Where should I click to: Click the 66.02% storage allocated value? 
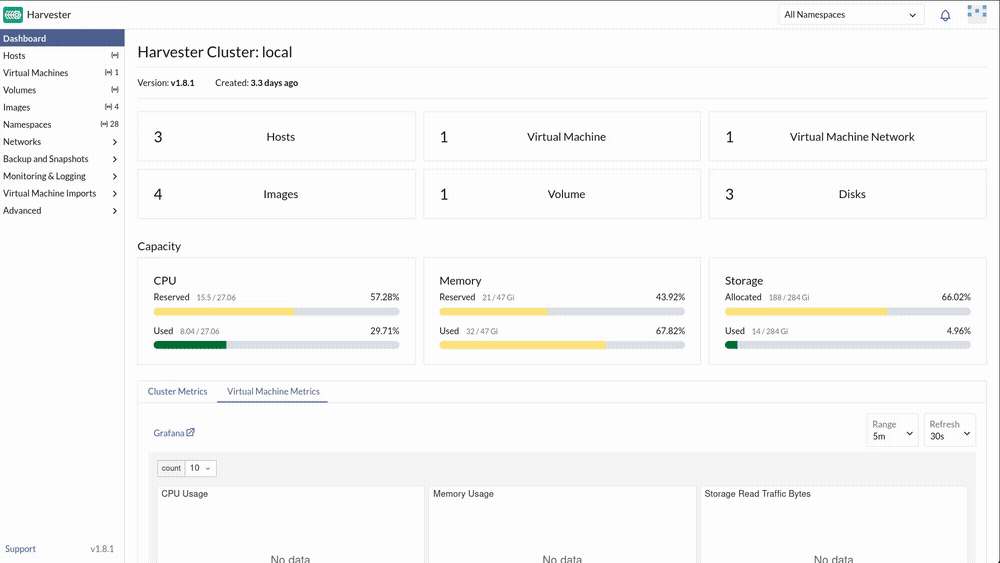[x=956, y=297]
